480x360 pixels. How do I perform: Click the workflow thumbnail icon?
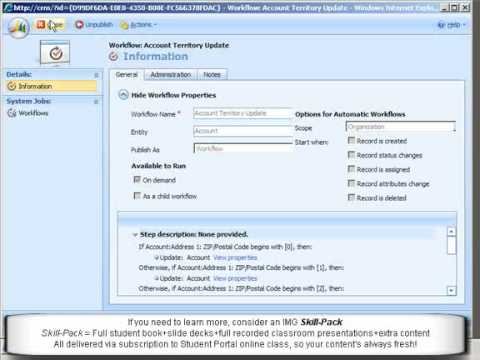pyautogui.click(x=55, y=53)
